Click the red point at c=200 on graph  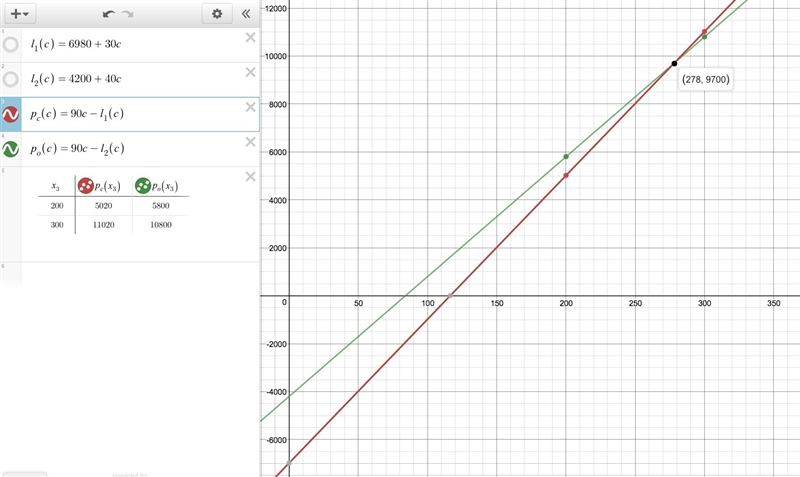coord(566,175)
